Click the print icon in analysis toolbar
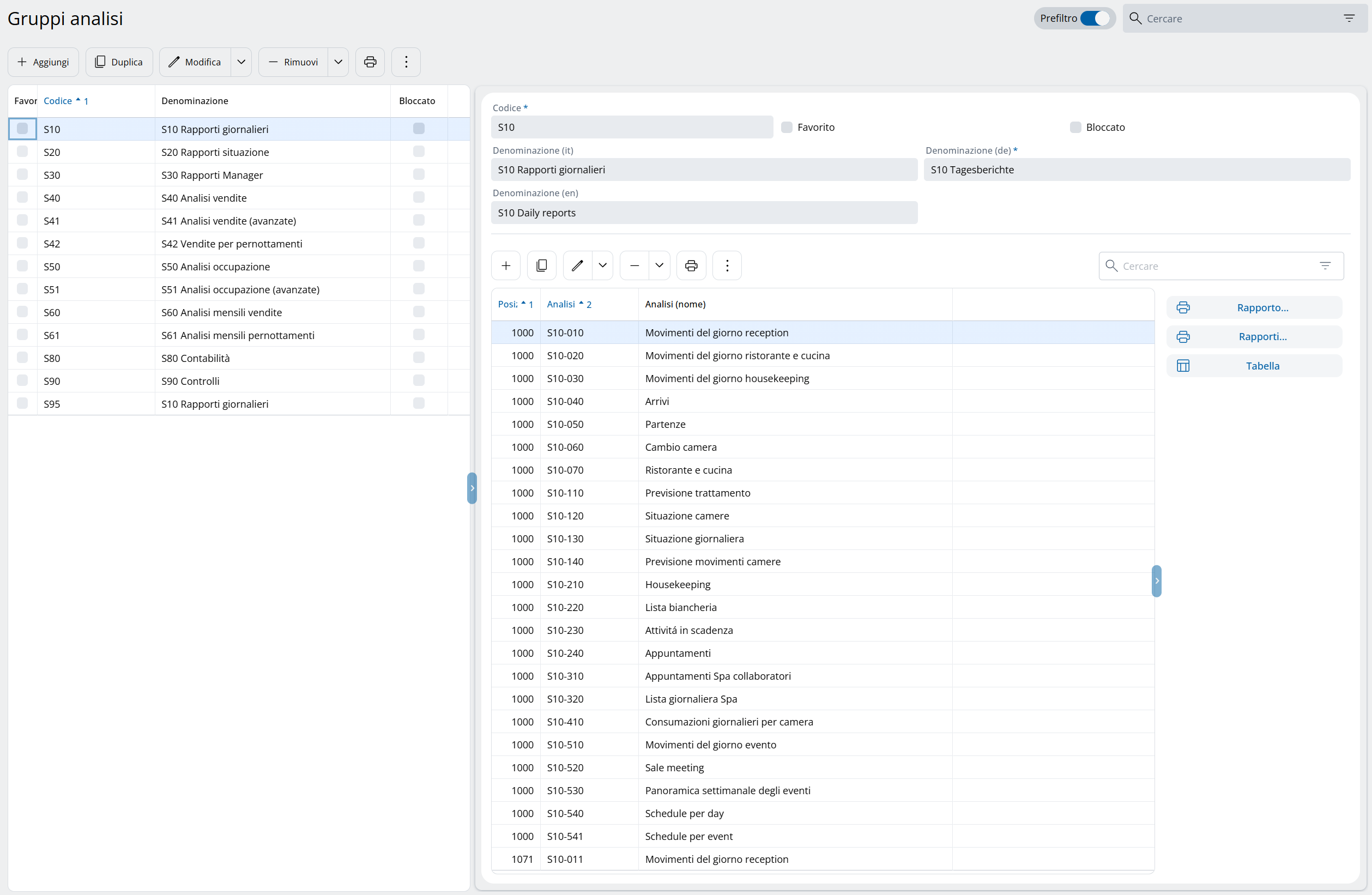 coord(691,265)
